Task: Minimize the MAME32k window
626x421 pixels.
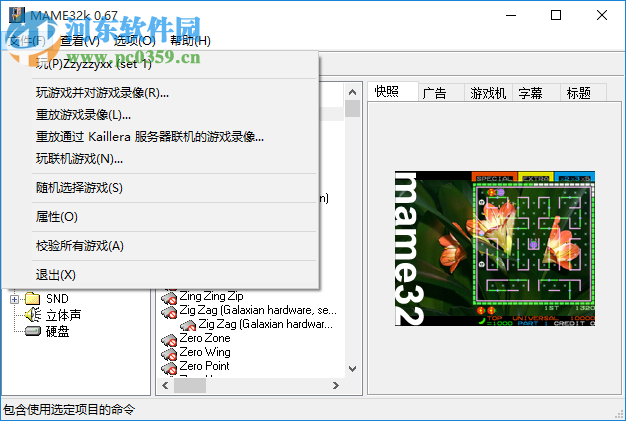Action: point(511,15)
